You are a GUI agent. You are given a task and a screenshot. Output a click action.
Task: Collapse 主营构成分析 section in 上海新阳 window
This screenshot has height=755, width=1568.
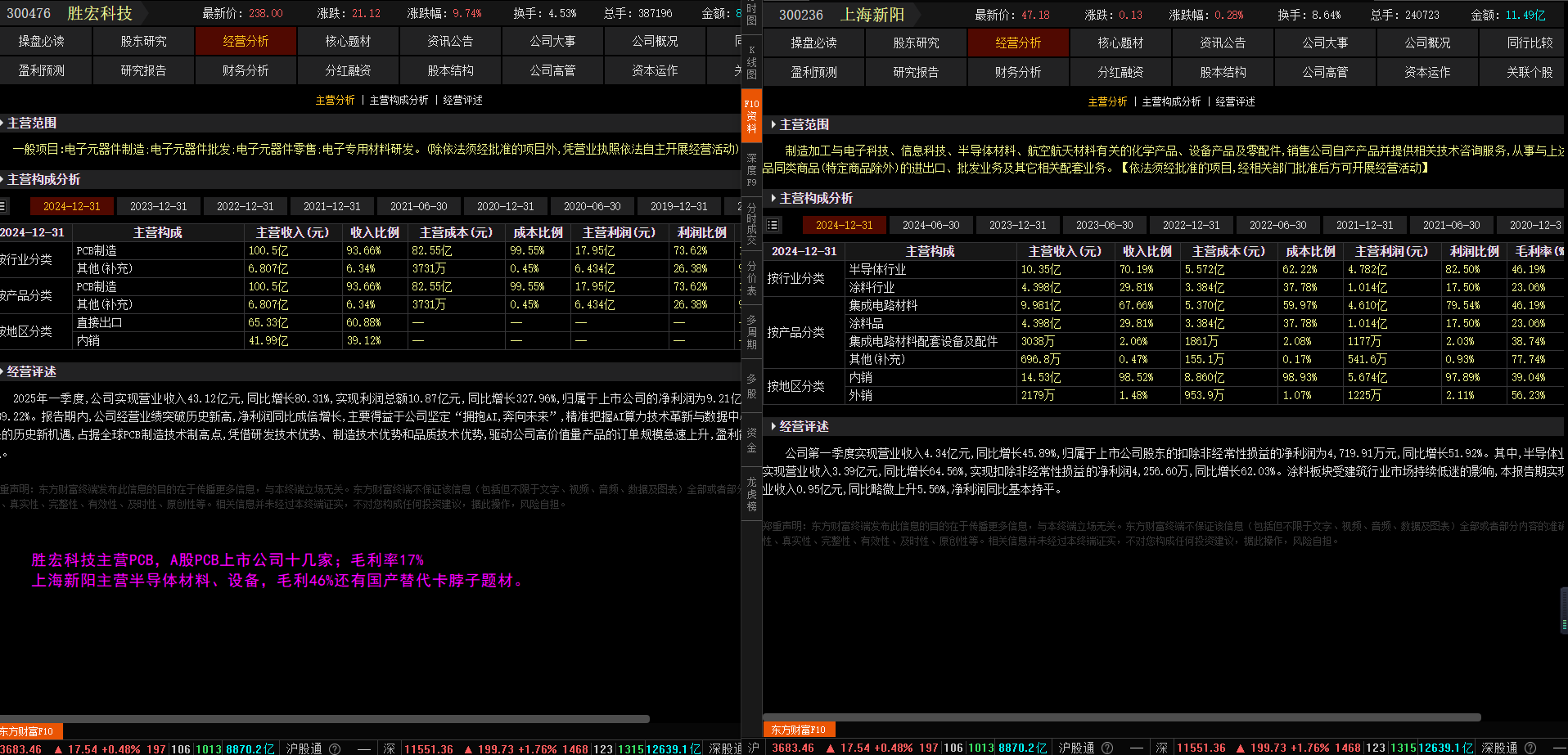point(773,198)
